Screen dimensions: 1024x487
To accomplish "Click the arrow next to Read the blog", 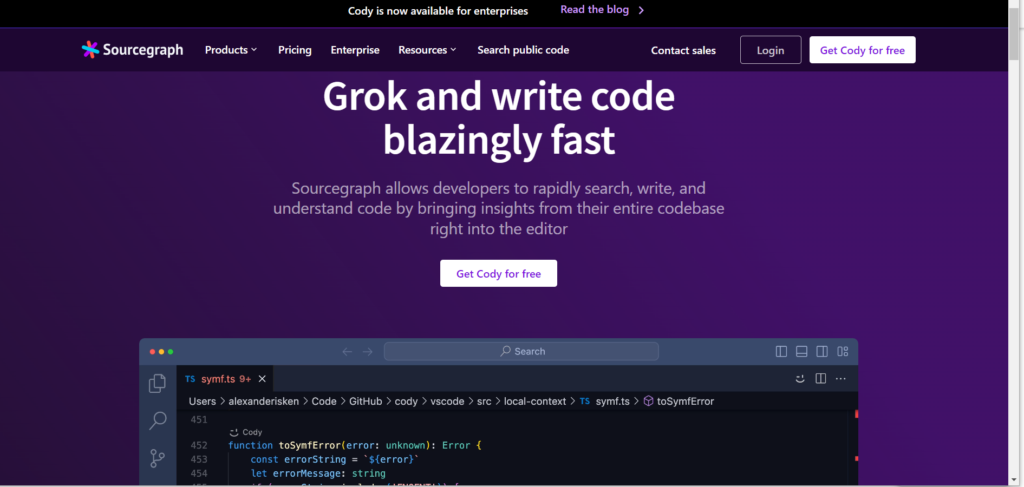I will (x=641, y=10).
